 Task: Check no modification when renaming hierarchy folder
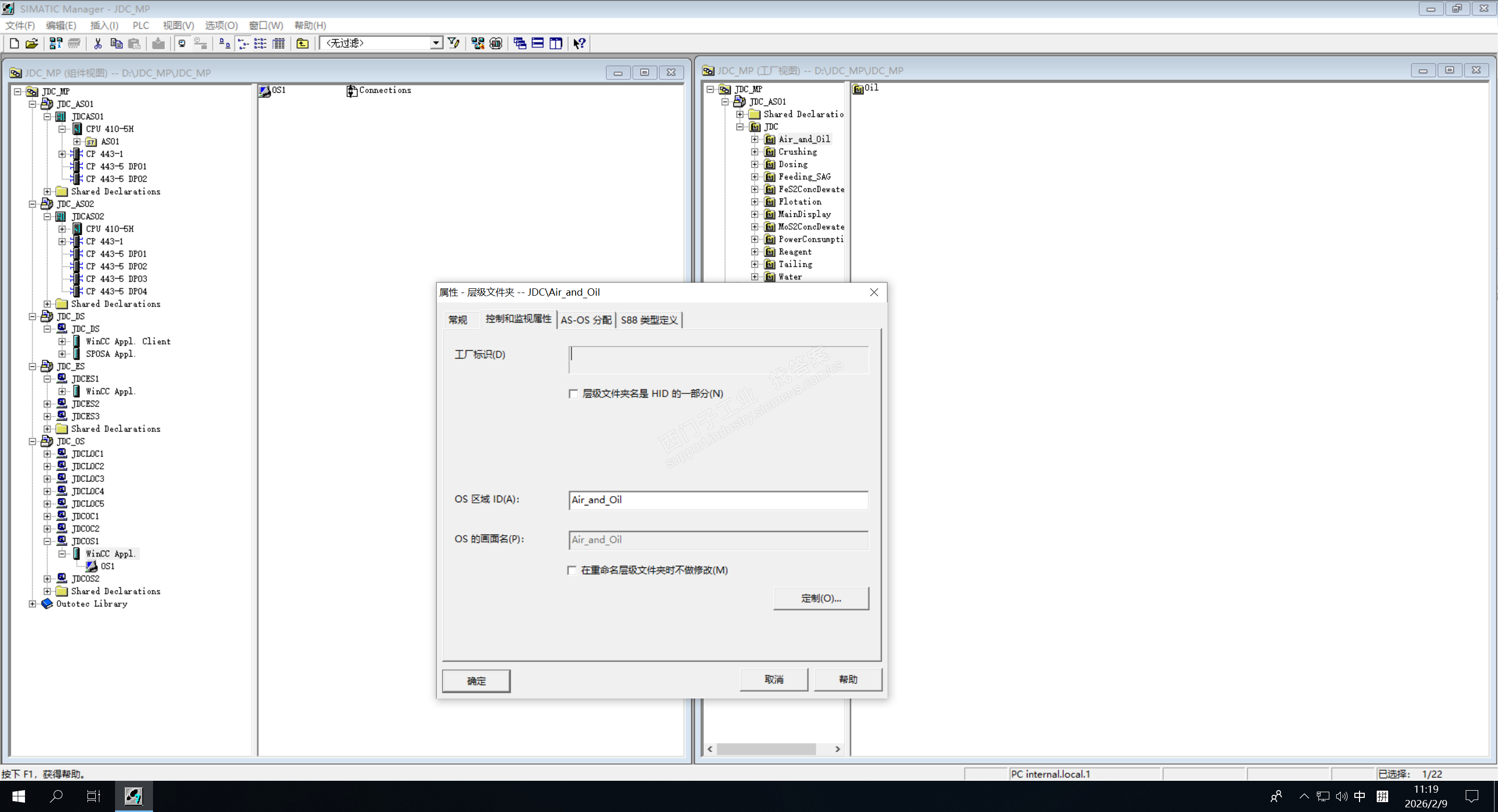[x=572, y=570]
